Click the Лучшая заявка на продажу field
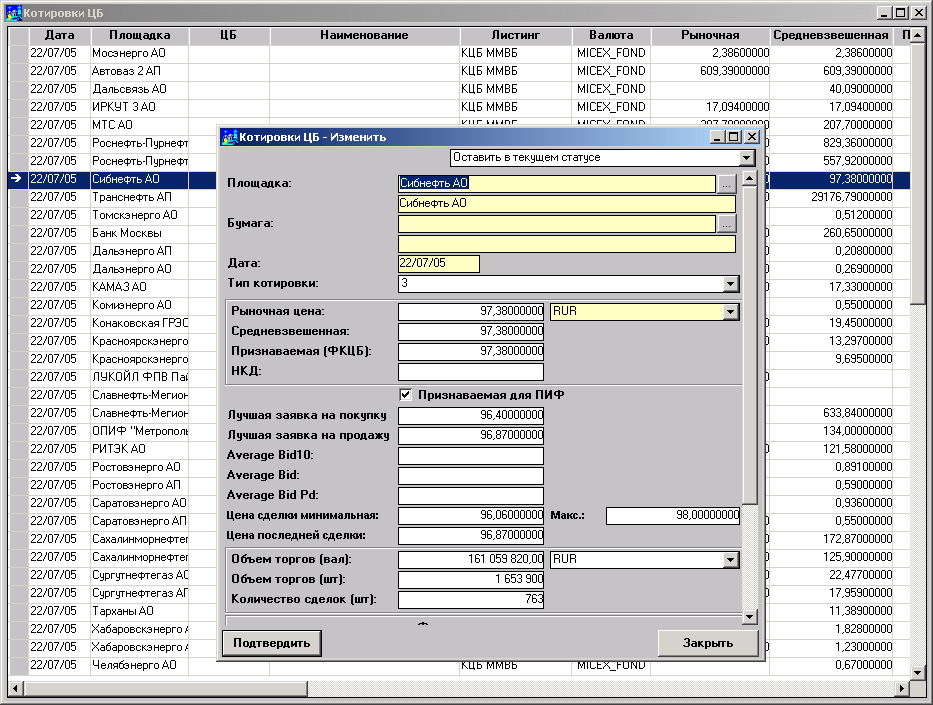Viewport: 933px width, 705px height. click(471, 435)
